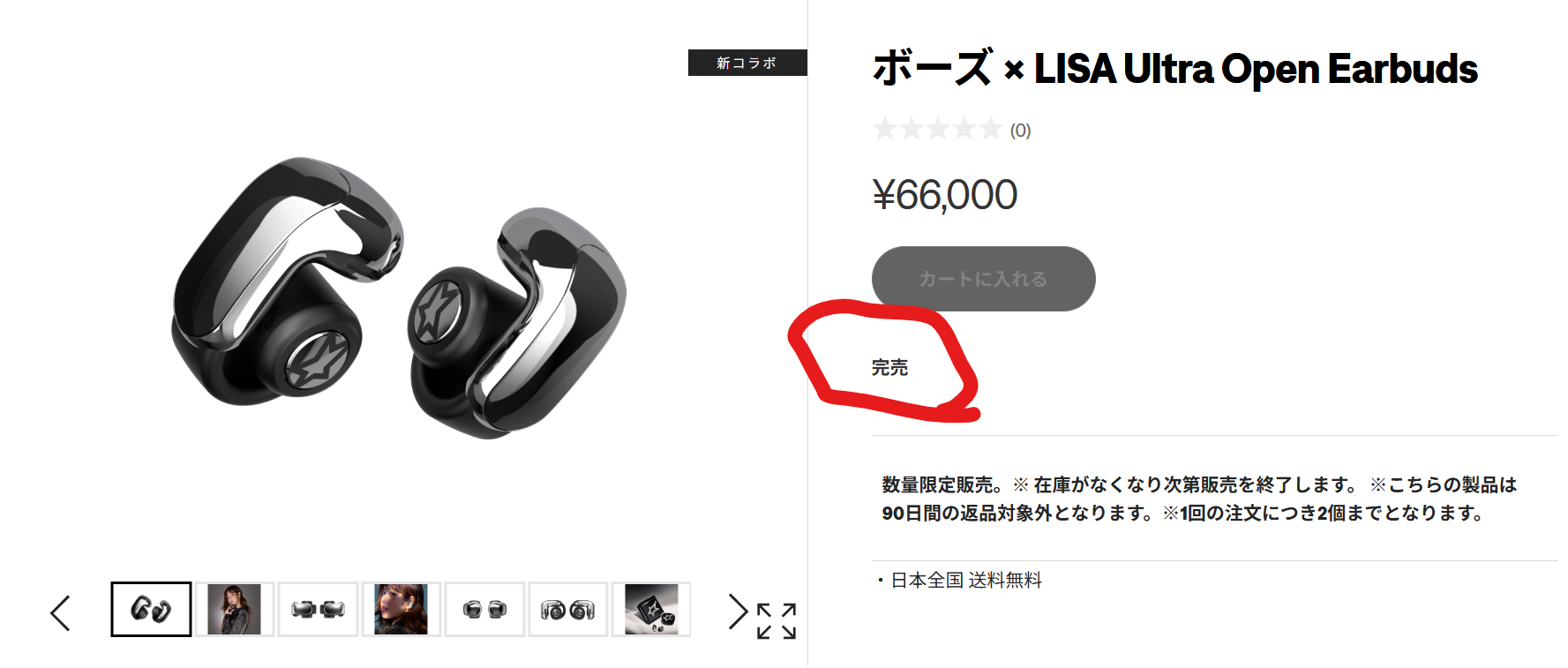Open reviews via the star rating
Image resolution: width=1568 pixels, height=668 pixels.
pyautogui.click(x=937, y=130)
